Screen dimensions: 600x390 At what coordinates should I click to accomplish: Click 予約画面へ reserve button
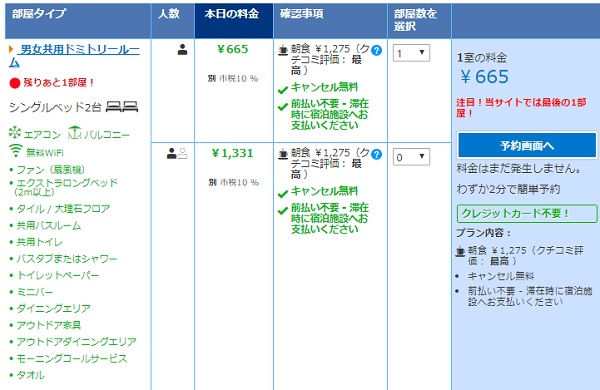tap(527, 145)
